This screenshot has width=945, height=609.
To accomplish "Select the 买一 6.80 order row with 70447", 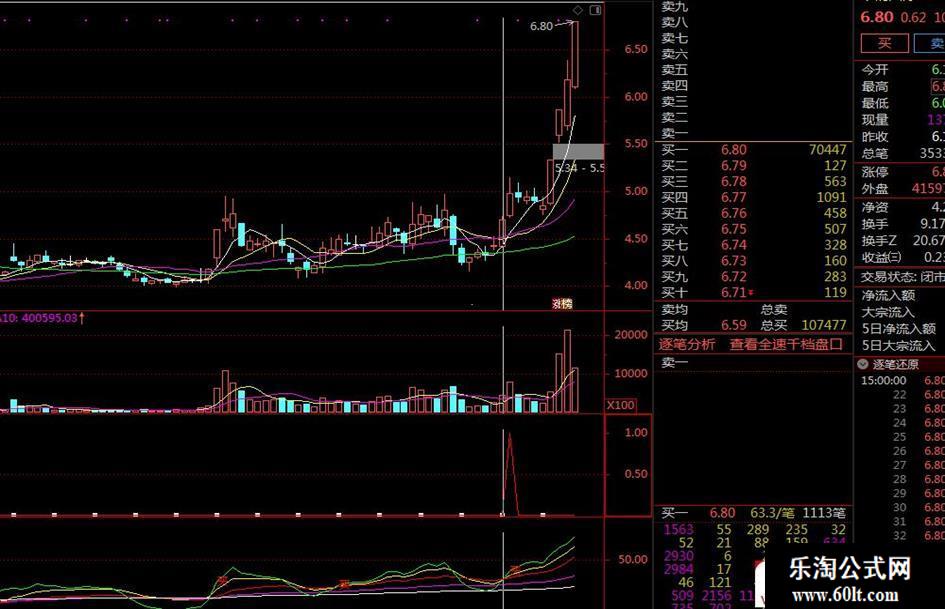I will pos(753,150).
